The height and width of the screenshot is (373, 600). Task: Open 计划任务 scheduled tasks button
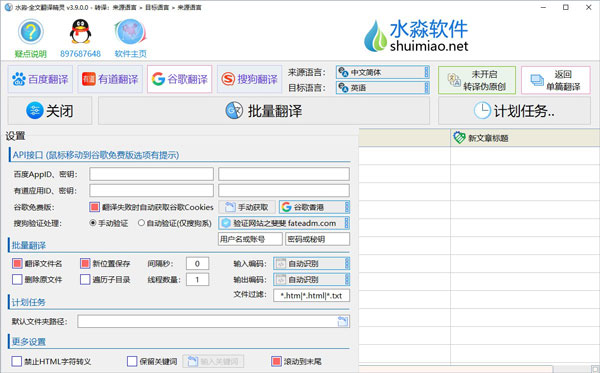514,111
